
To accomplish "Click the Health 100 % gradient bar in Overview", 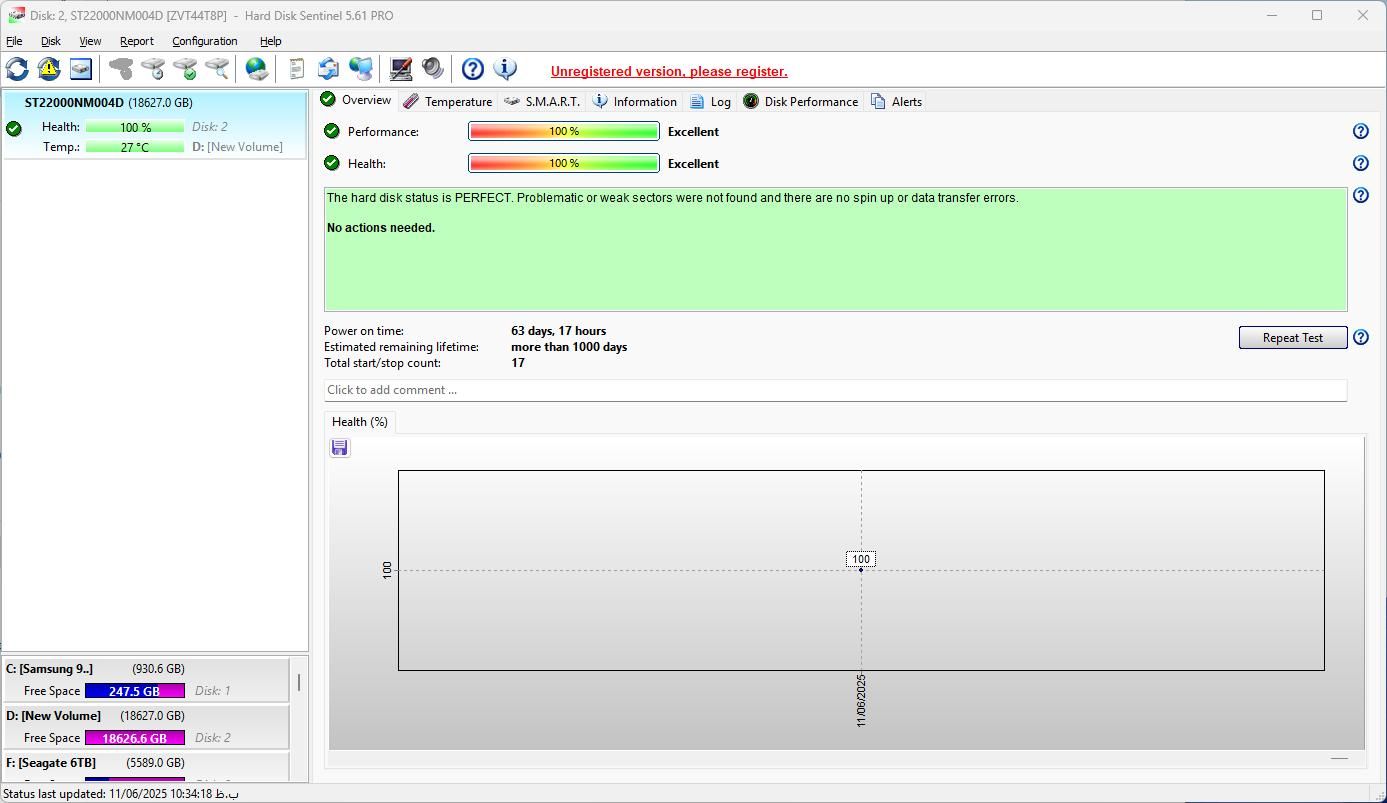I will [564, 163].
